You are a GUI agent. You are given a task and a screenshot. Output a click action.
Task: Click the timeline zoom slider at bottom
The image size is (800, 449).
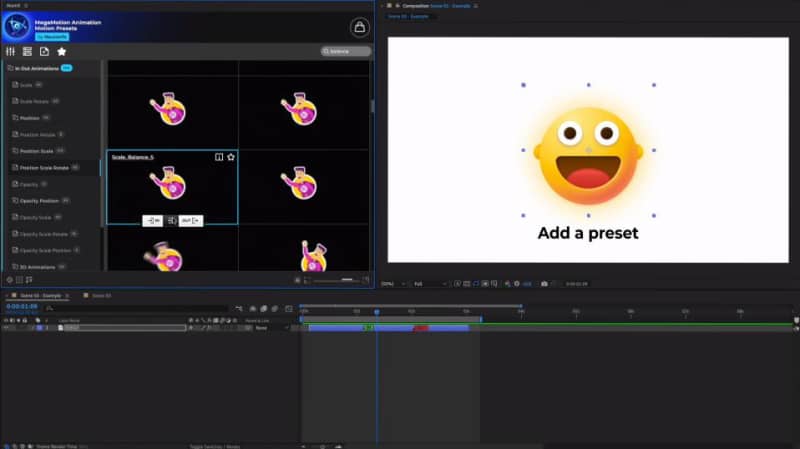point(320,446)
